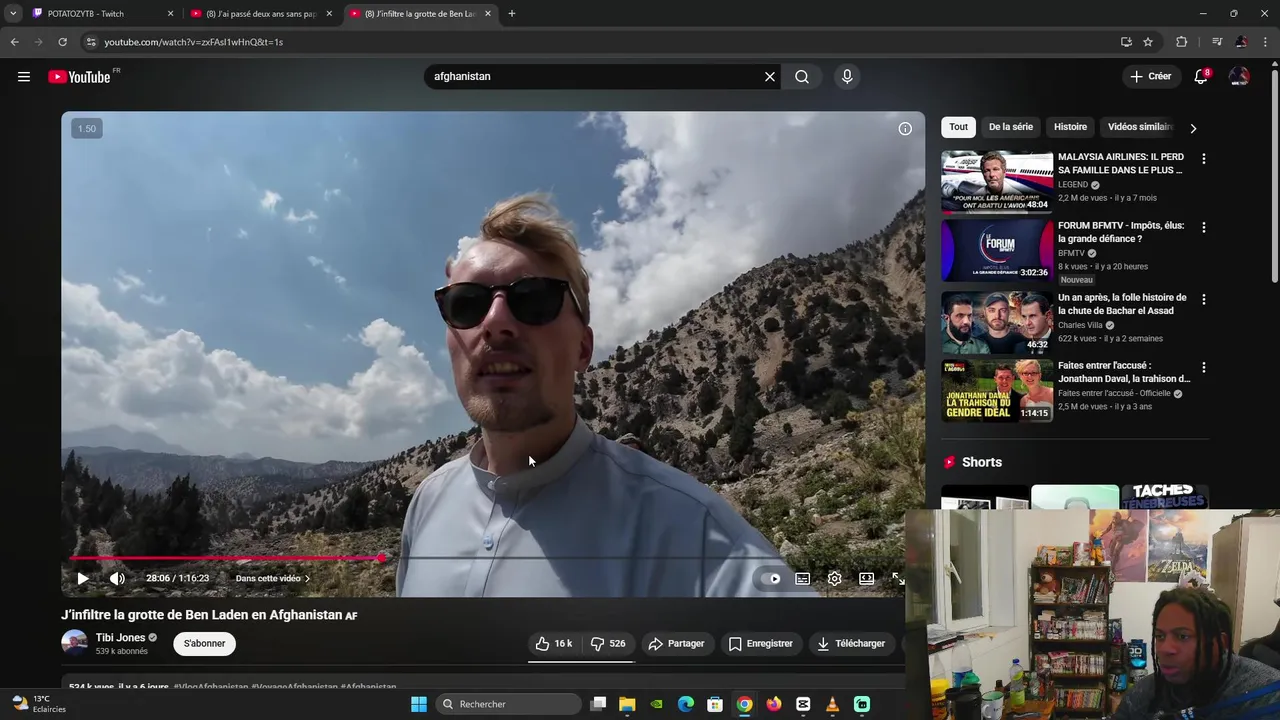
Task: Click the #Afghanistan hashtag in the description
Action: point(369,687)
